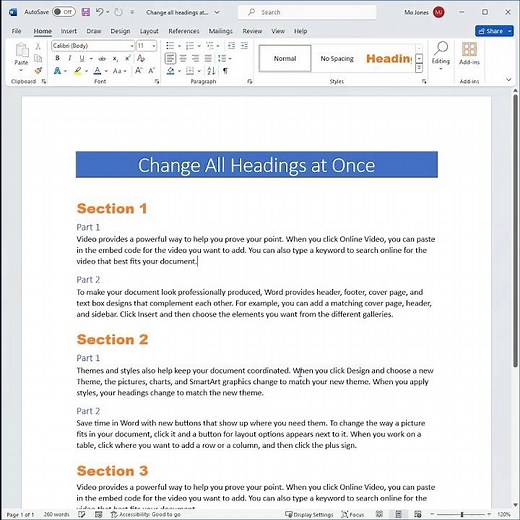Undo the last action
The width and height of the screenshot is (520, 520).
click(x=99, y=12)
